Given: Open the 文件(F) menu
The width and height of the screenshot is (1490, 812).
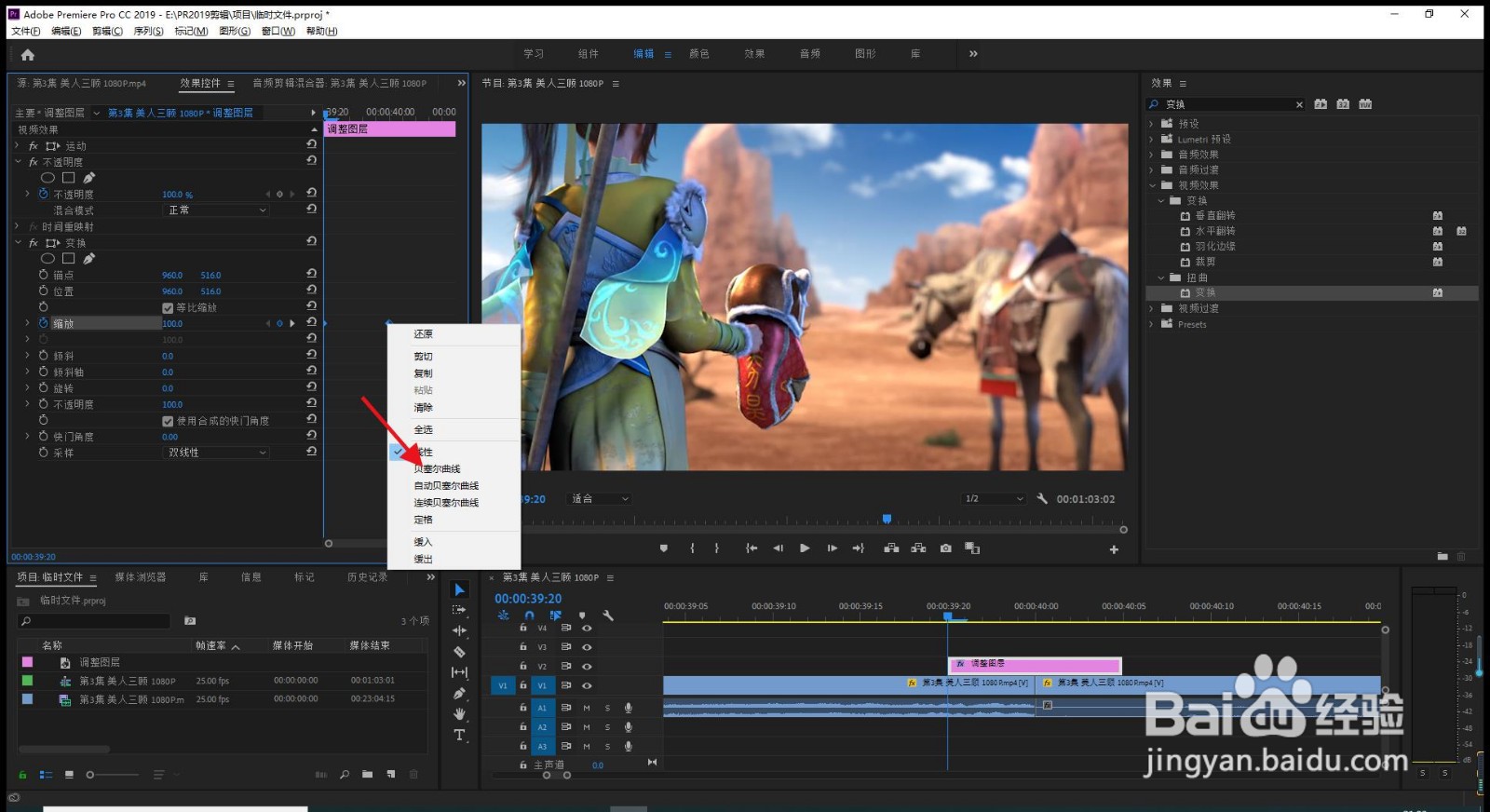Looking at the screenshot, I should pyautogui.click(x=26, y=31).
